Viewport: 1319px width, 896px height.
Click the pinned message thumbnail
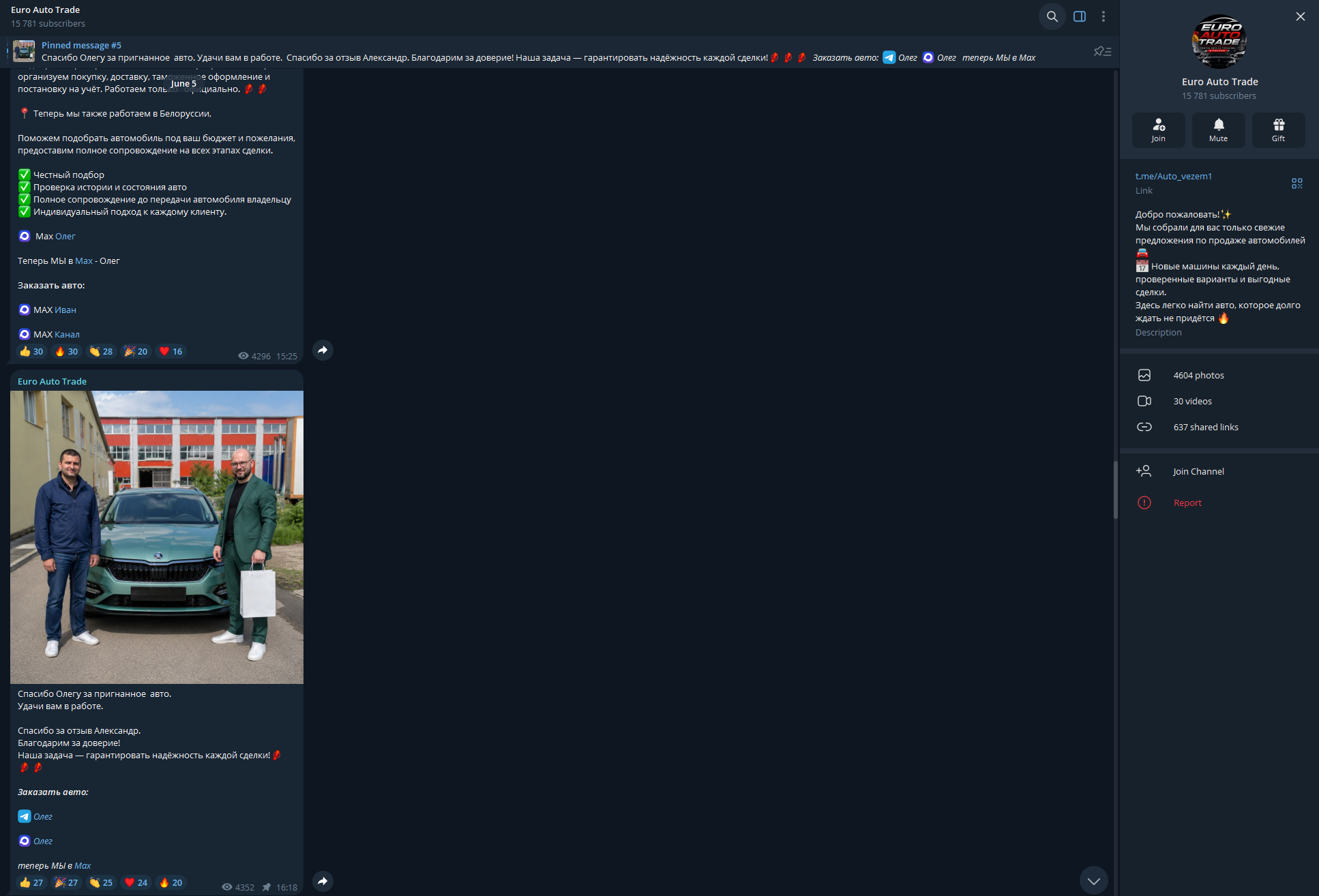click(24, 51)
